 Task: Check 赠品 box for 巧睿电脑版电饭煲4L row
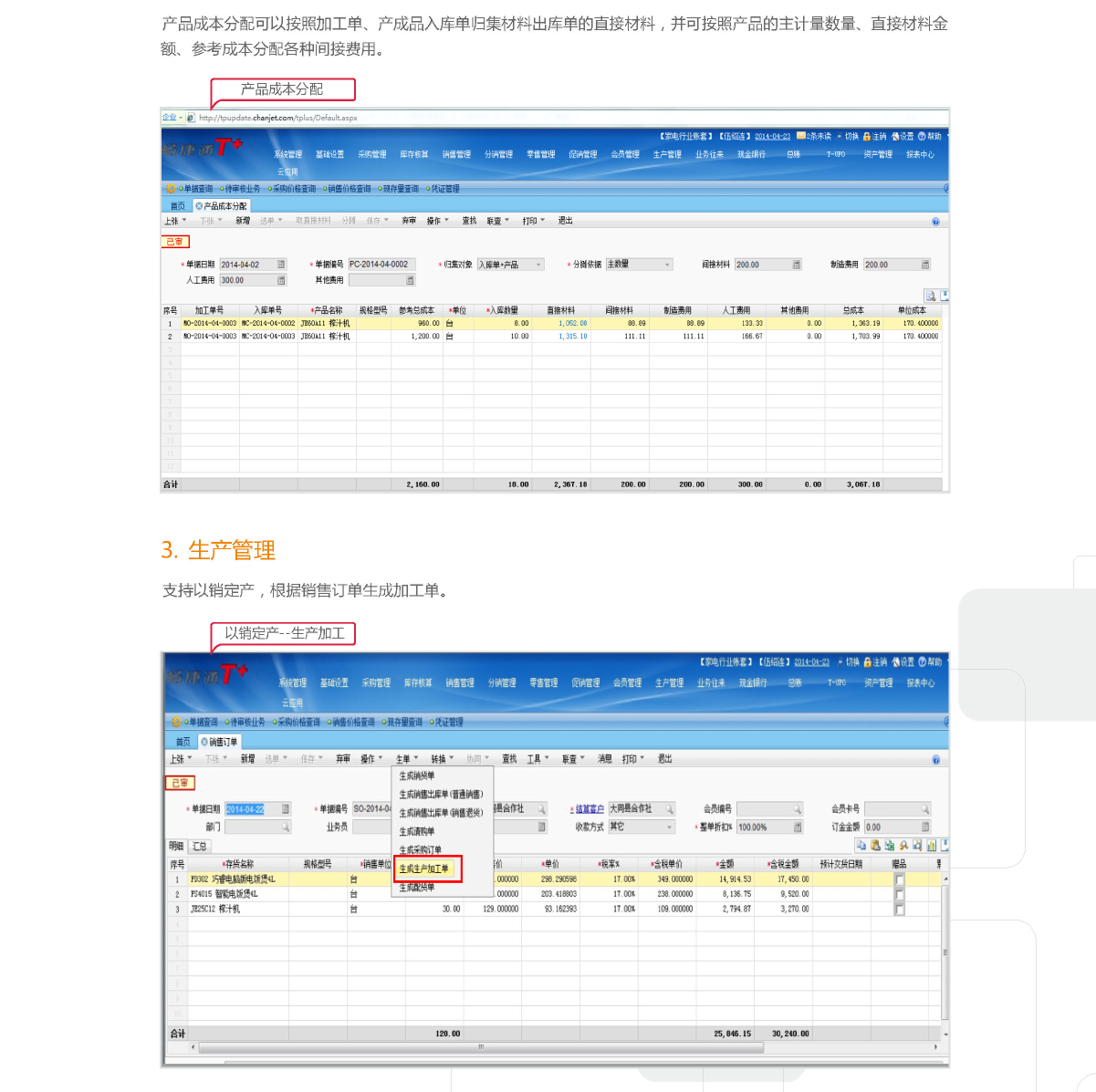899,879
